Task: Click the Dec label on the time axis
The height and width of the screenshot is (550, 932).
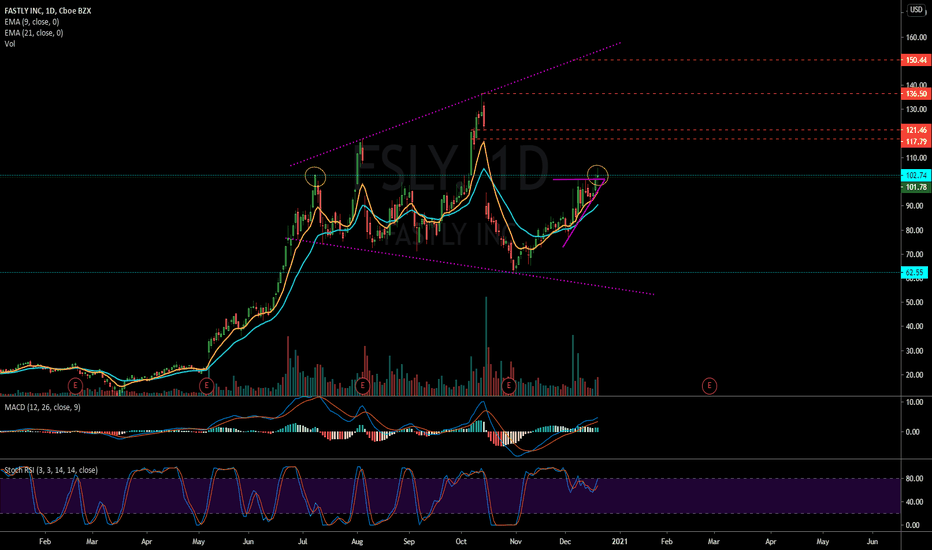Action: point(565,542)
